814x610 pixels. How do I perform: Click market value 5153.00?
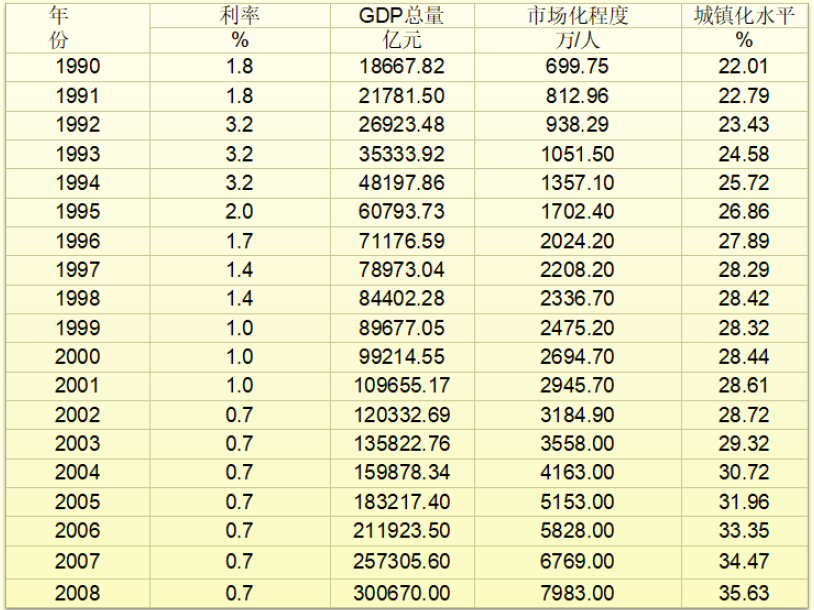pos(577,501)
